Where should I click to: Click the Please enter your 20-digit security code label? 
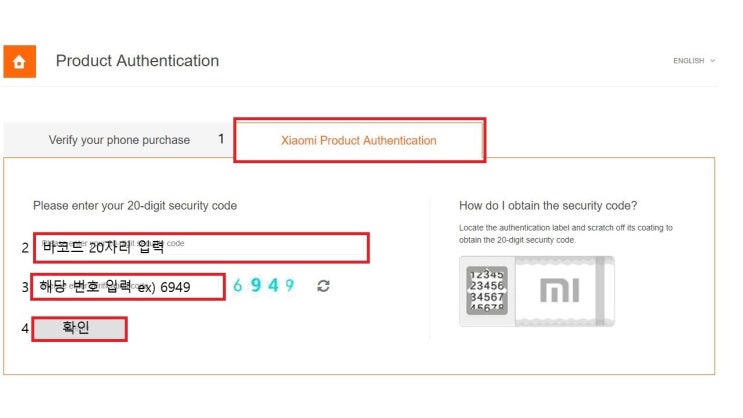pos(135,206)
